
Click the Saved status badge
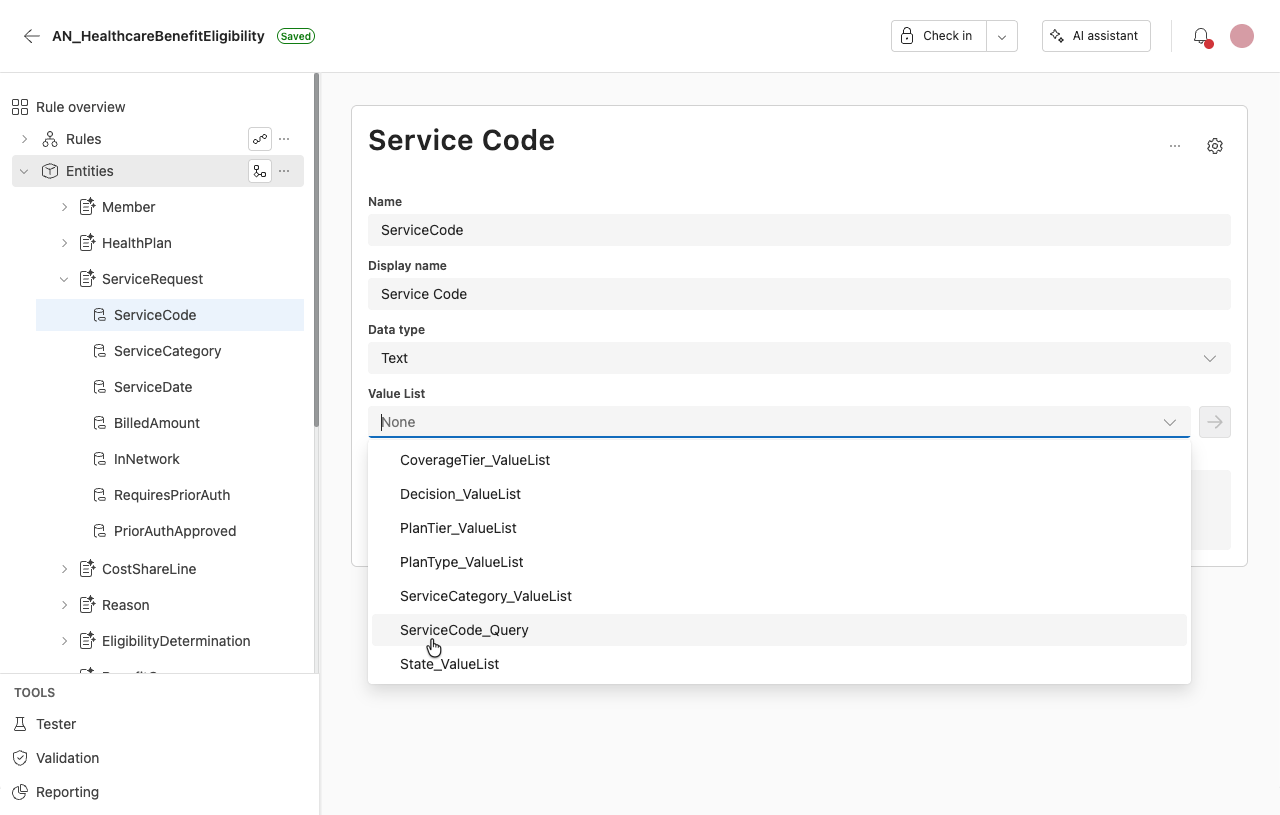(x=296, y=36)
